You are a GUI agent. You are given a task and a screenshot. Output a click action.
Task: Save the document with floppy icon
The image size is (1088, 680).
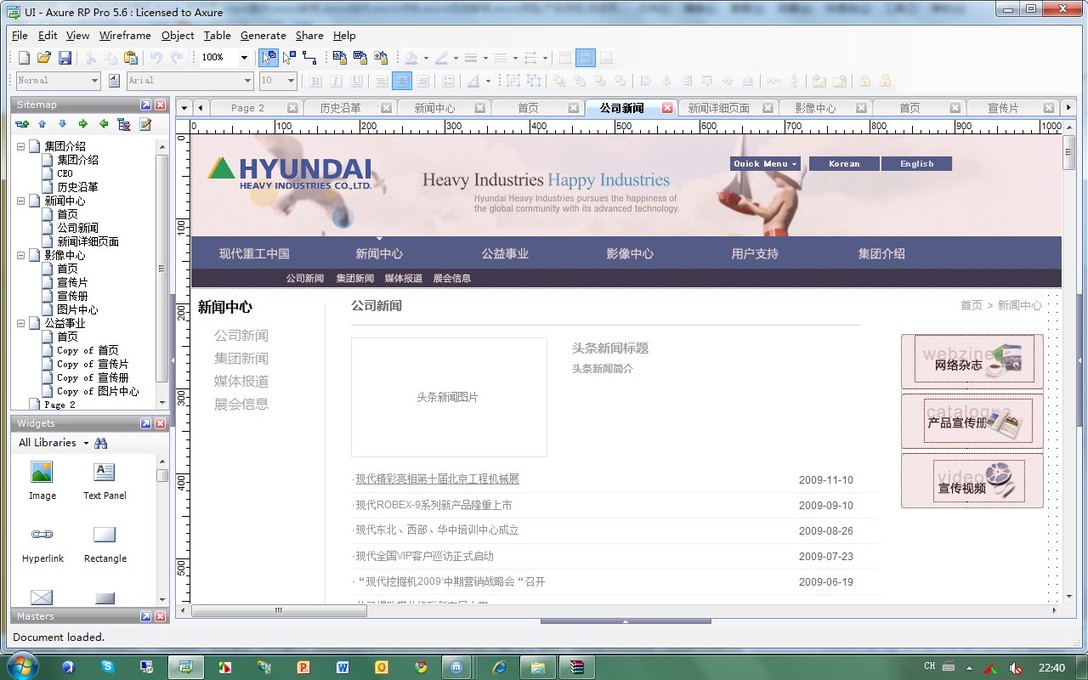click(x=65, y=58)
